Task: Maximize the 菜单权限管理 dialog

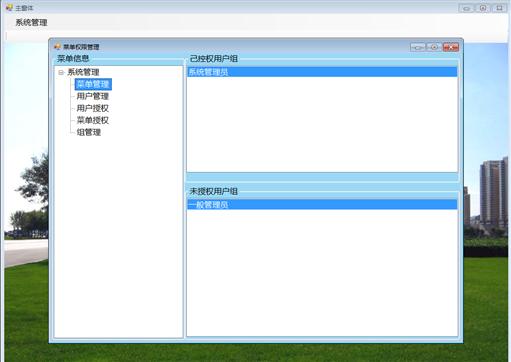Action: [434, 47]
